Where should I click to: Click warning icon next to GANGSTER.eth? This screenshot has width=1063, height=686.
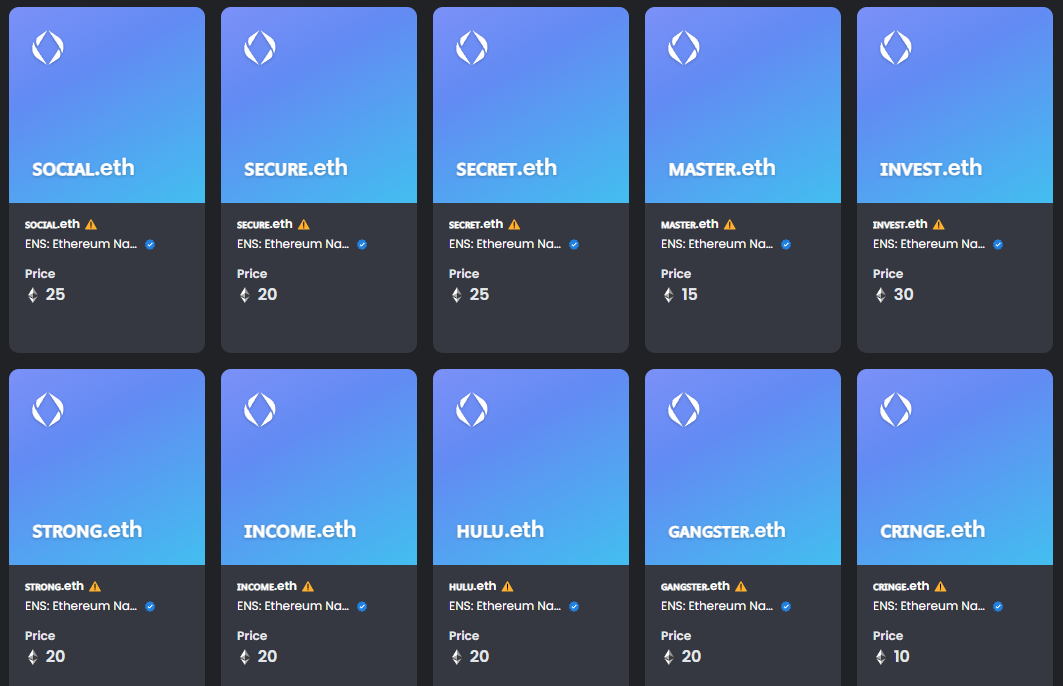point(741,586)
